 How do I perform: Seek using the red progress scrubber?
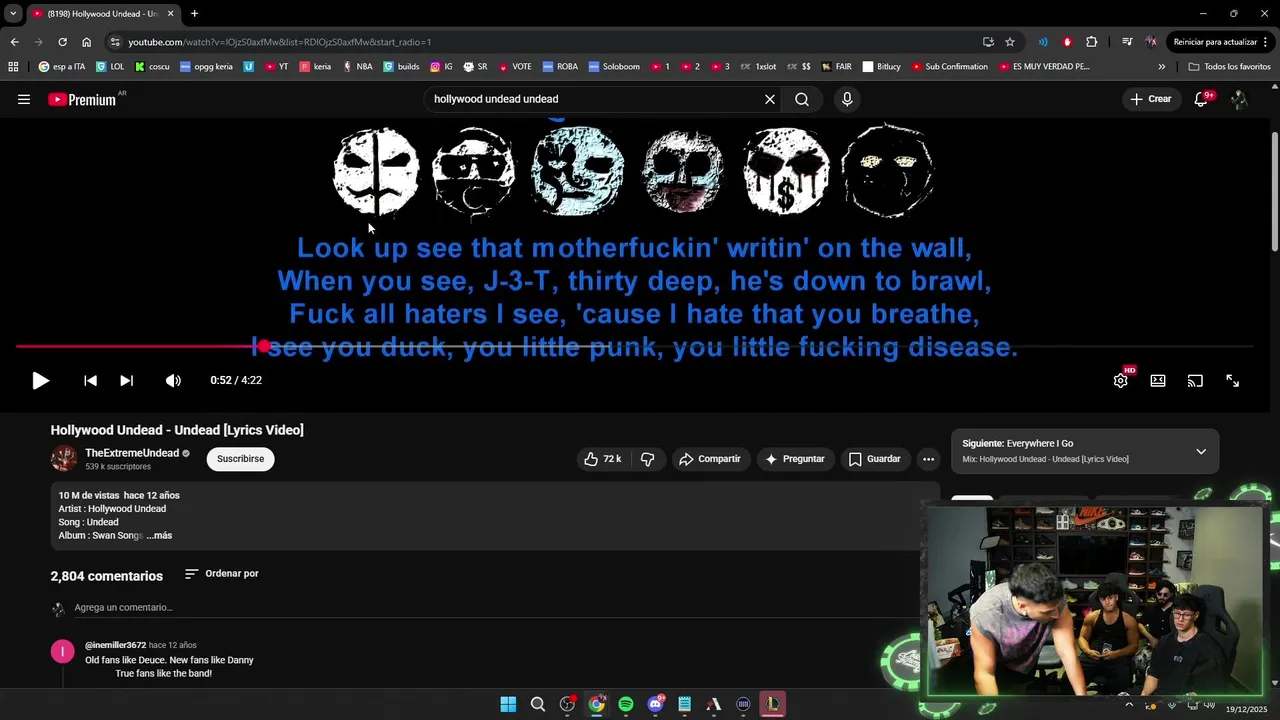pyautogui.click(x=263, y=346)
